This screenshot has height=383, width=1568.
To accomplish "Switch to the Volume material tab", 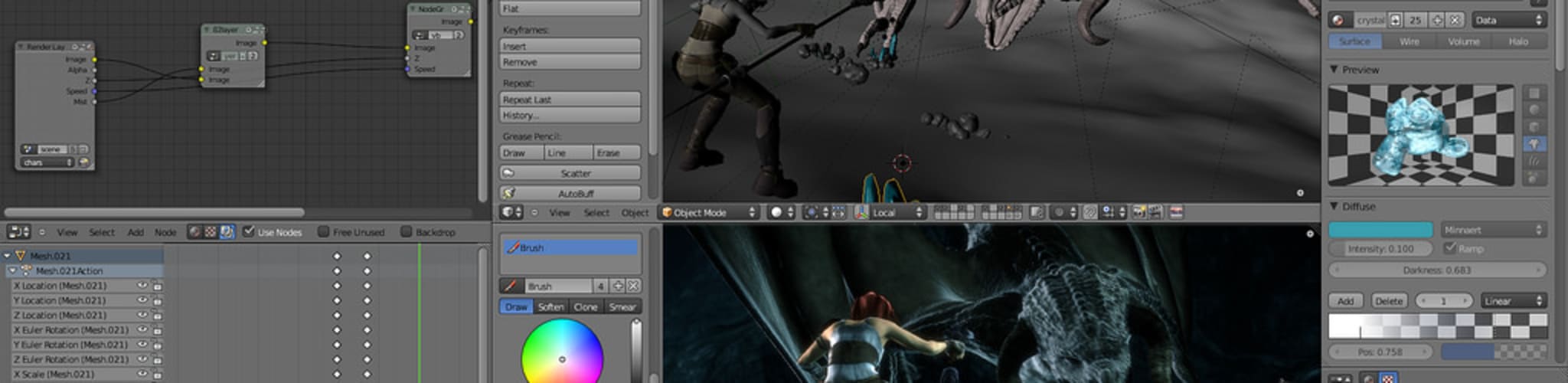I will [1463, 41].
